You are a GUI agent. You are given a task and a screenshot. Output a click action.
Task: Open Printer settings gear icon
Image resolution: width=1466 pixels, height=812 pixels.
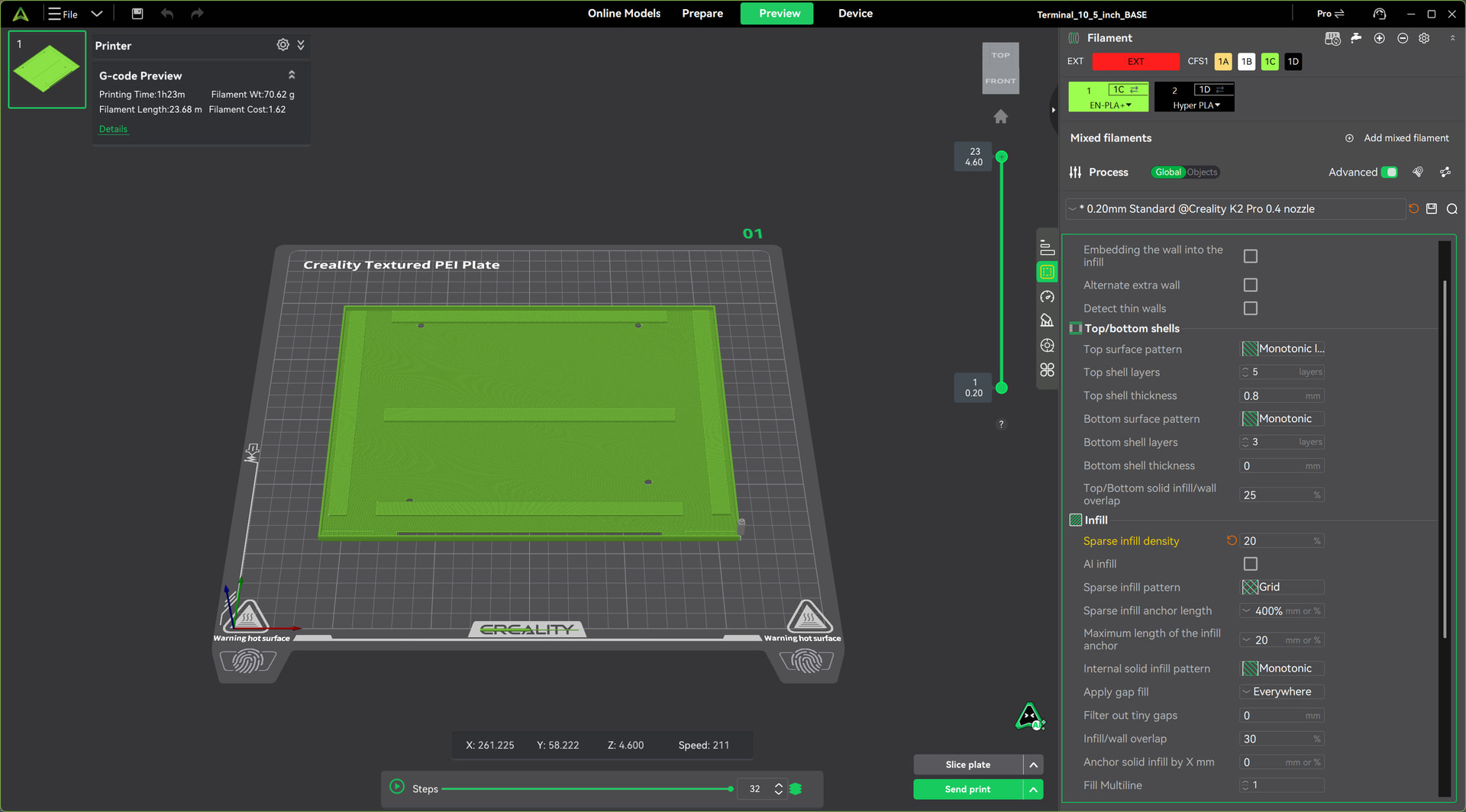[283, 45]
